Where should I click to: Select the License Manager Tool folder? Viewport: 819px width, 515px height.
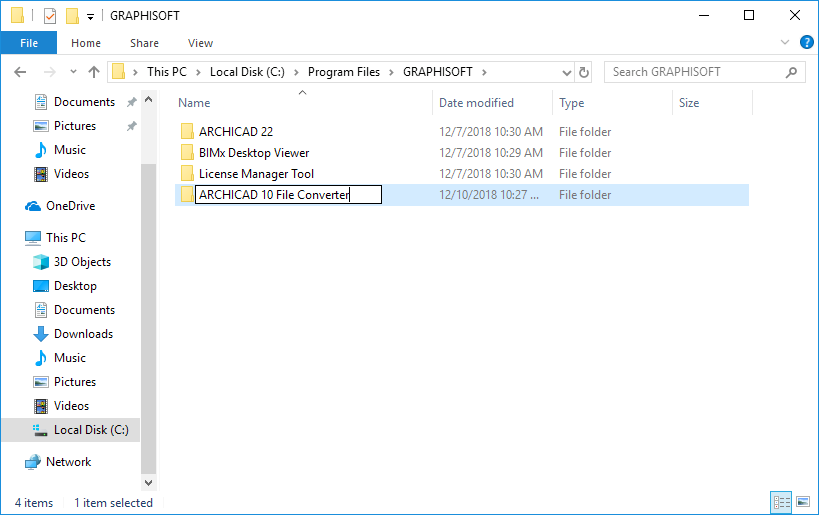(x=256, y=173)
